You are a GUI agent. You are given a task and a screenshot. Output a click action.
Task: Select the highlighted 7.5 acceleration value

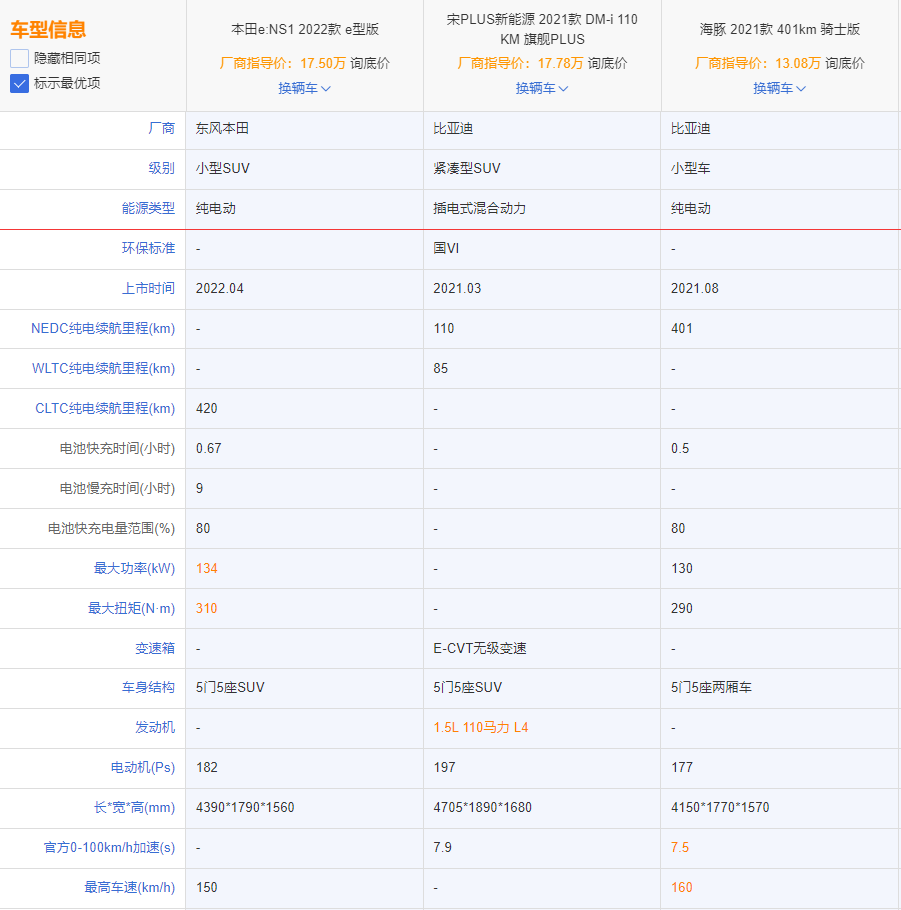680,848
